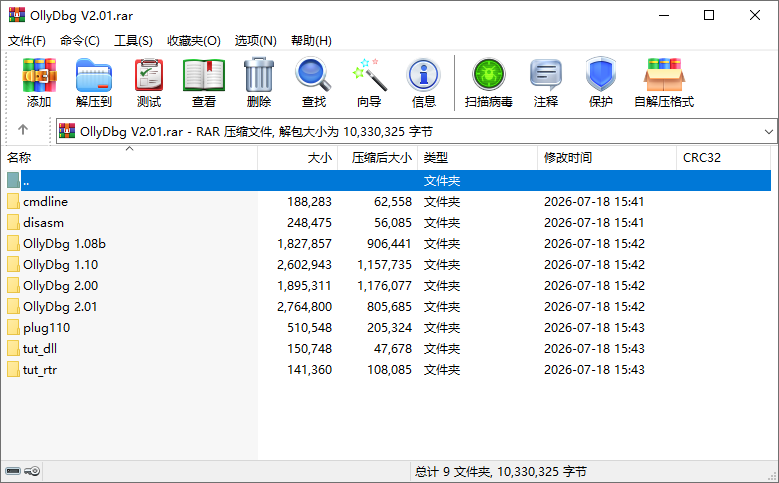The height and width of the screenshot is (483, 779).
Task: Open the 帮助(H) menu
Action: coord(312,41)
